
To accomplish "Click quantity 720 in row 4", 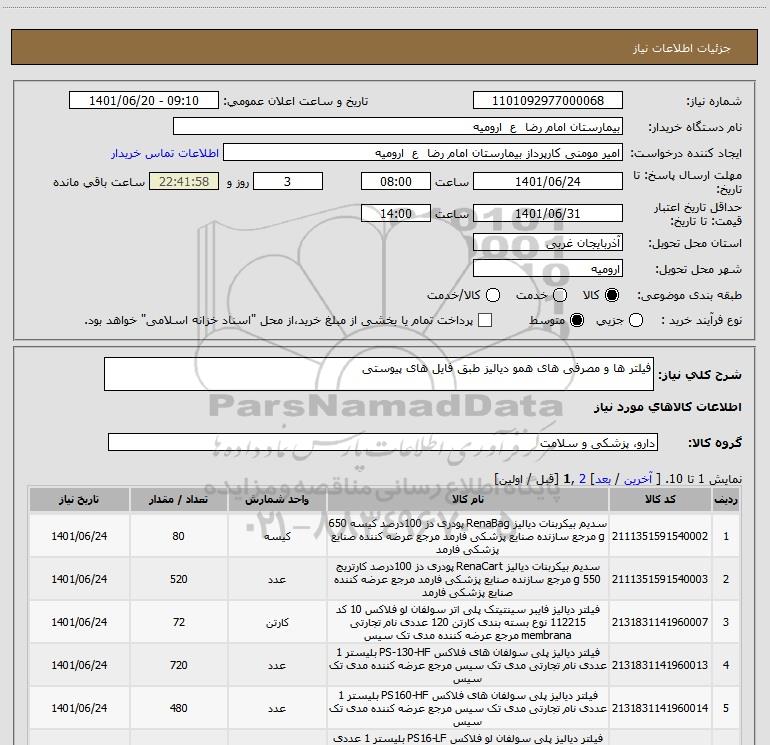I will [179, 665].
